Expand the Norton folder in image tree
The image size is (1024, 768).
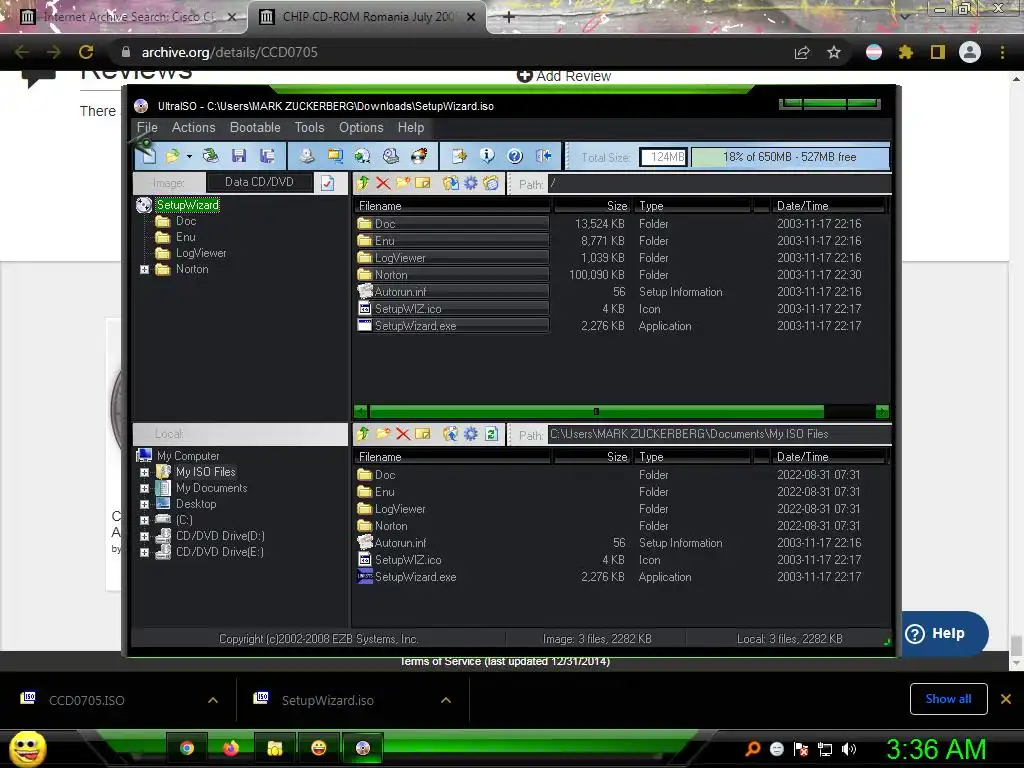point(144,269)
